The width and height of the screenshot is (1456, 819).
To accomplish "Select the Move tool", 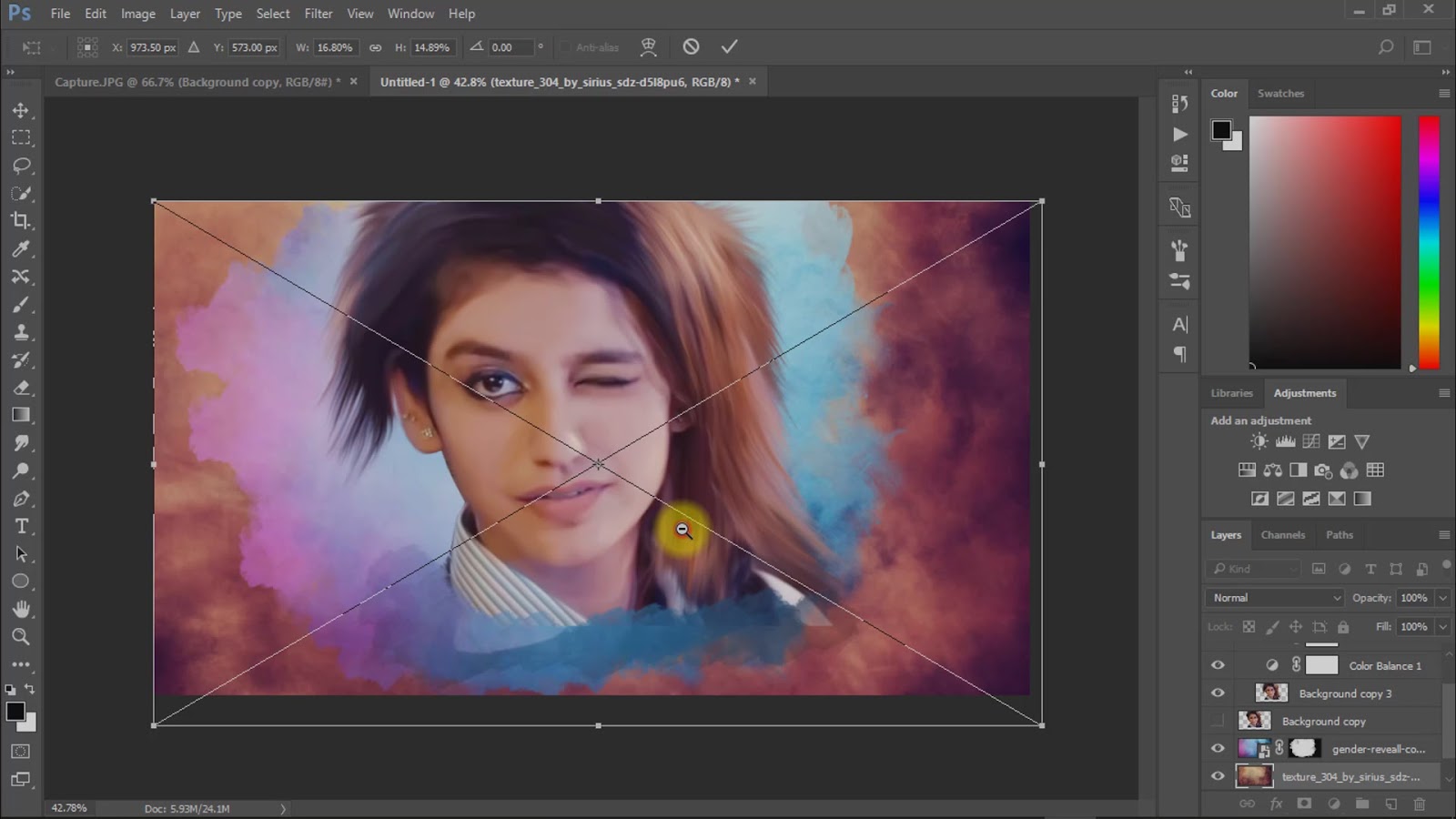I will pos(22,109).
